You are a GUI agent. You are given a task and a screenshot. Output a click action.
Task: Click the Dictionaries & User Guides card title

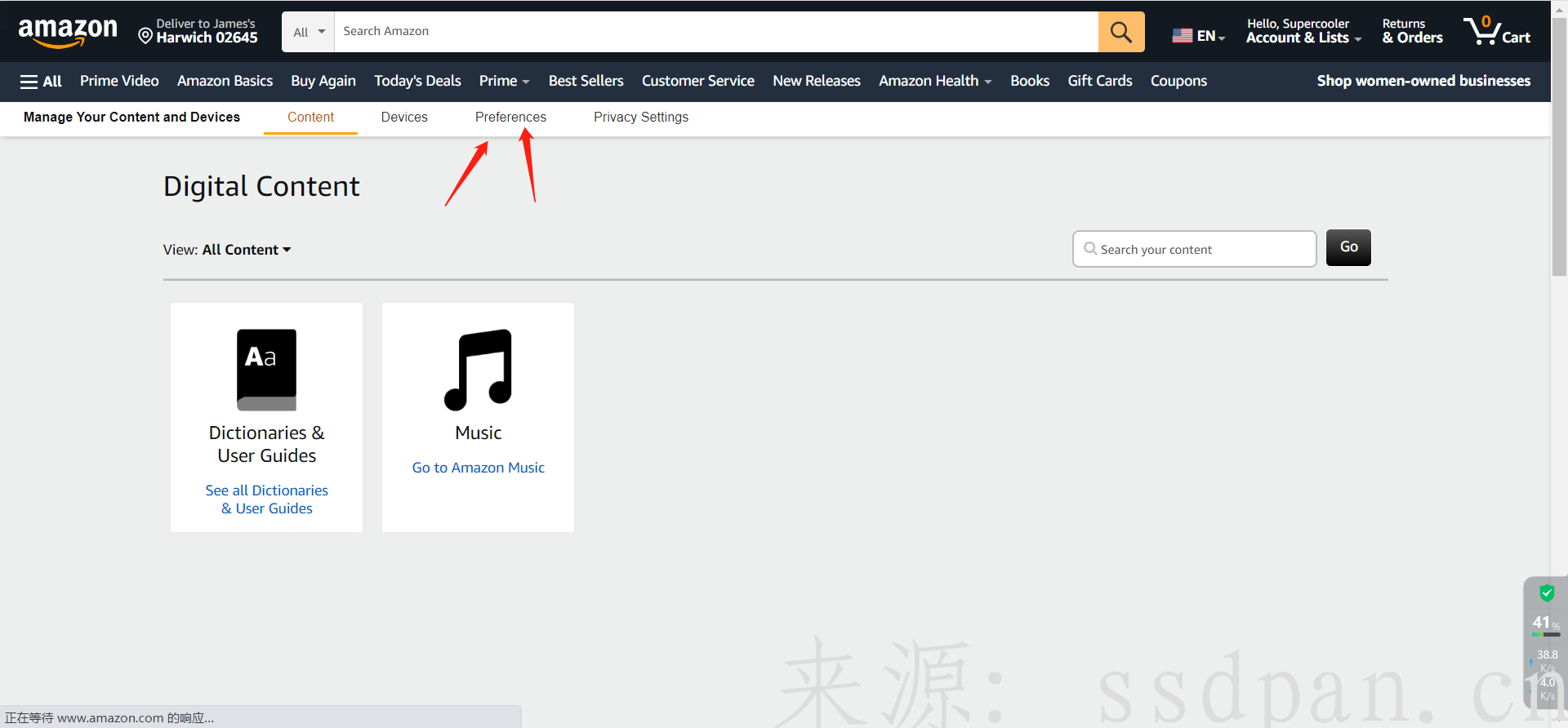point(266,444)
